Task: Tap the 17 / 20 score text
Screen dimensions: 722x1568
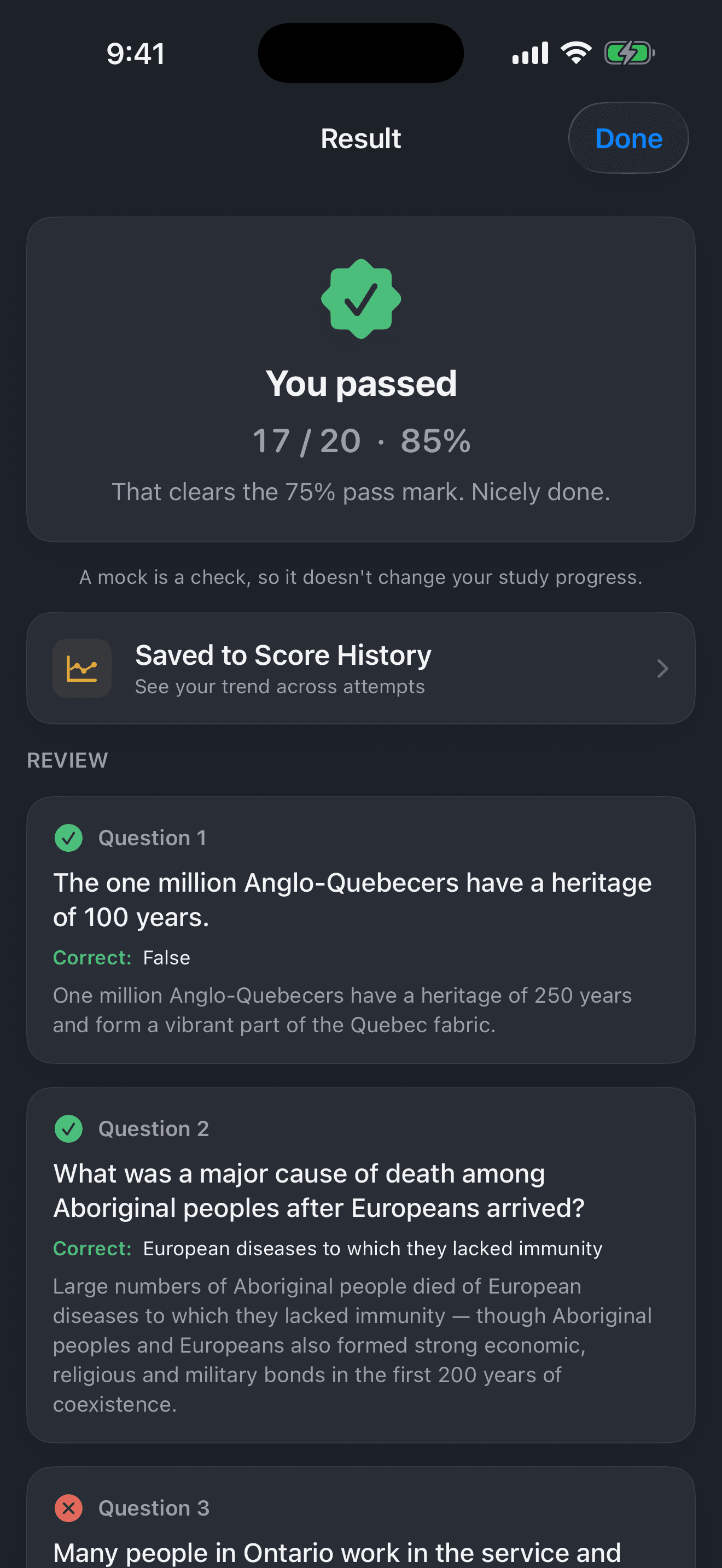Action: pos(307,441)
